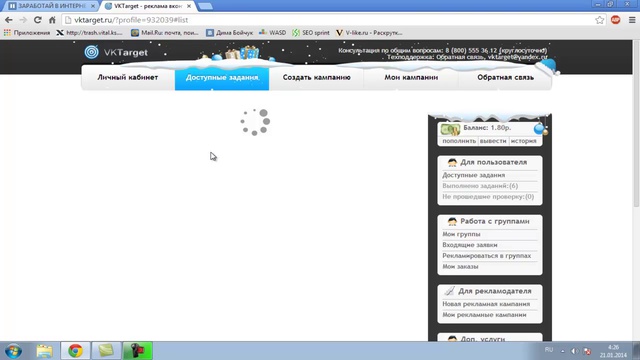Open the WASD bookmark

pyautogui.click(x=273, y=33)
